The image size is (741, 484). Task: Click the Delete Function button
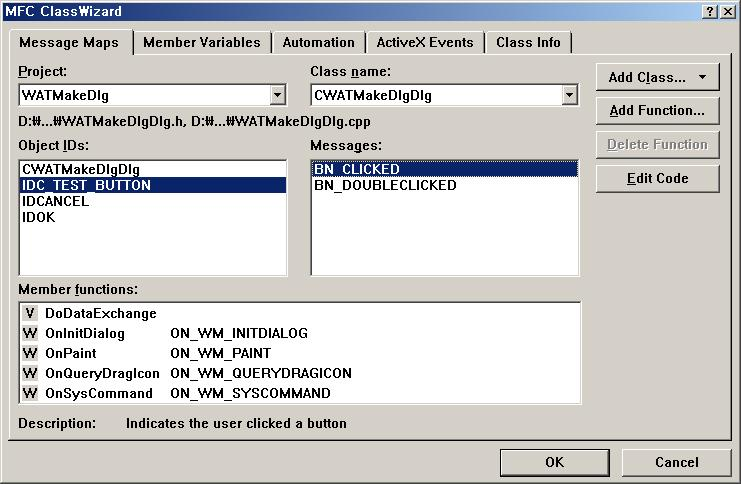[x=657, y=145]
